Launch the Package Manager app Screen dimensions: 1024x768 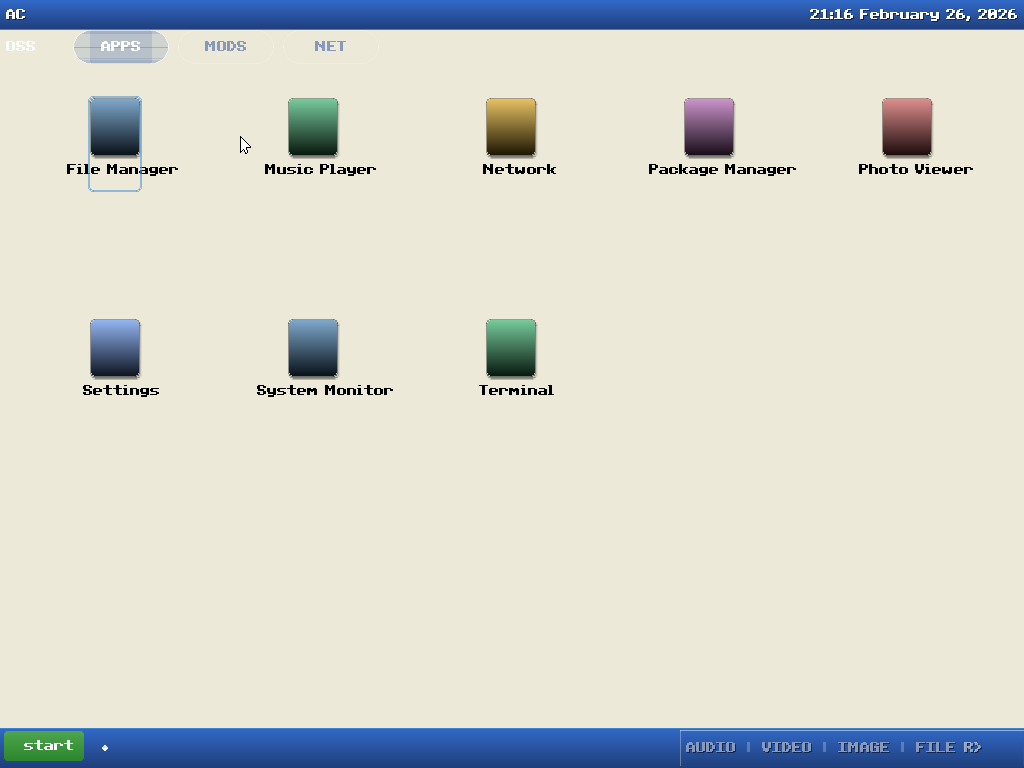point(709,128)
